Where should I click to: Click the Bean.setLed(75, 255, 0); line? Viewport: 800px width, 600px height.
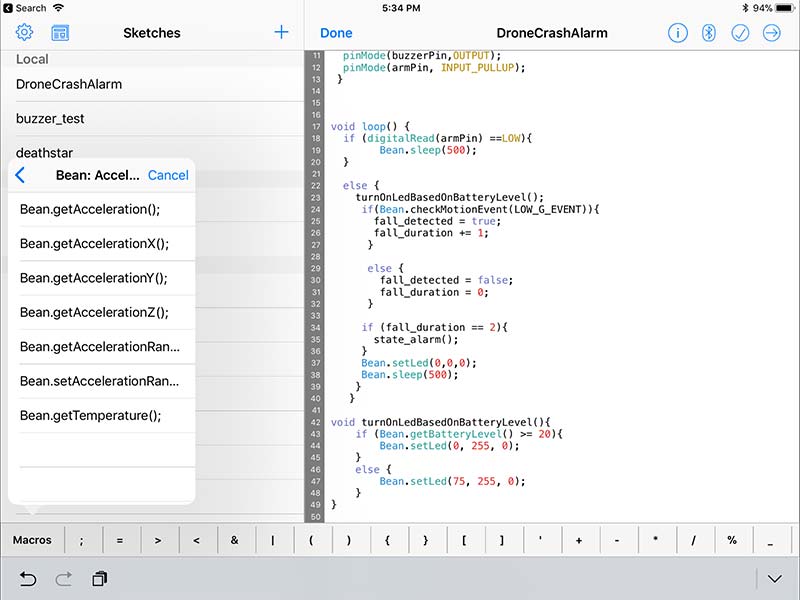tap(452, 481)
